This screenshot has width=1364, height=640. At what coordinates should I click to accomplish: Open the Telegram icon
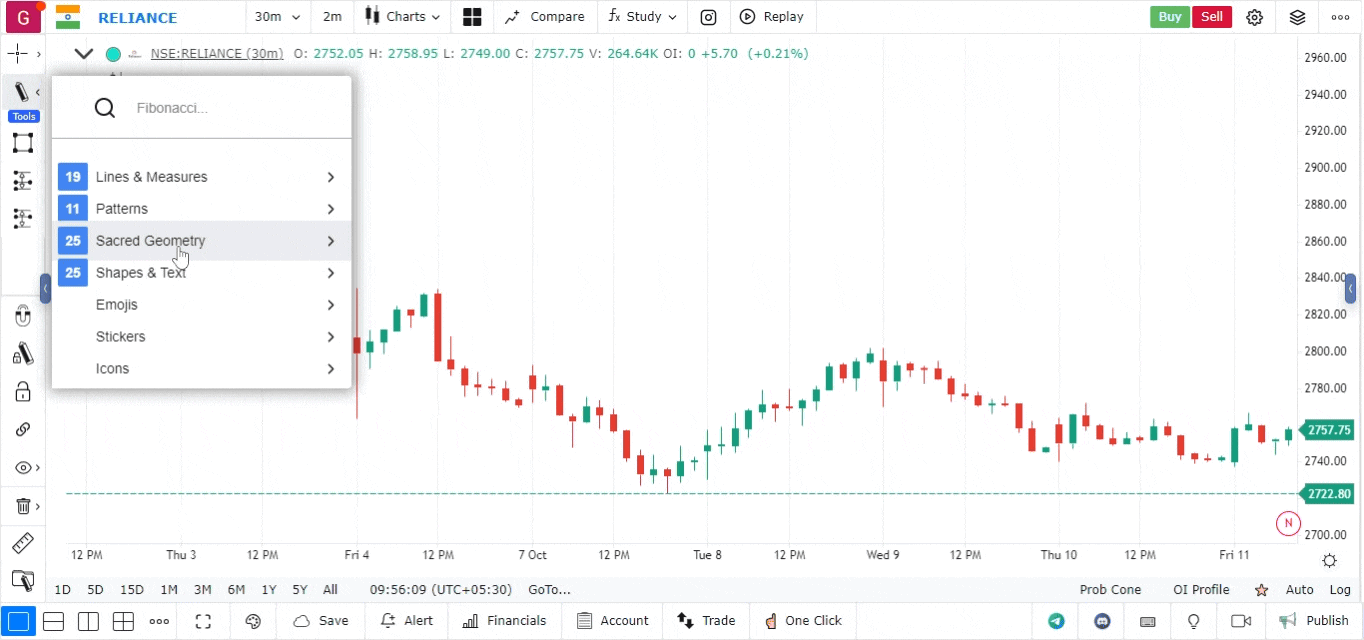click(x=1056, y=621)
